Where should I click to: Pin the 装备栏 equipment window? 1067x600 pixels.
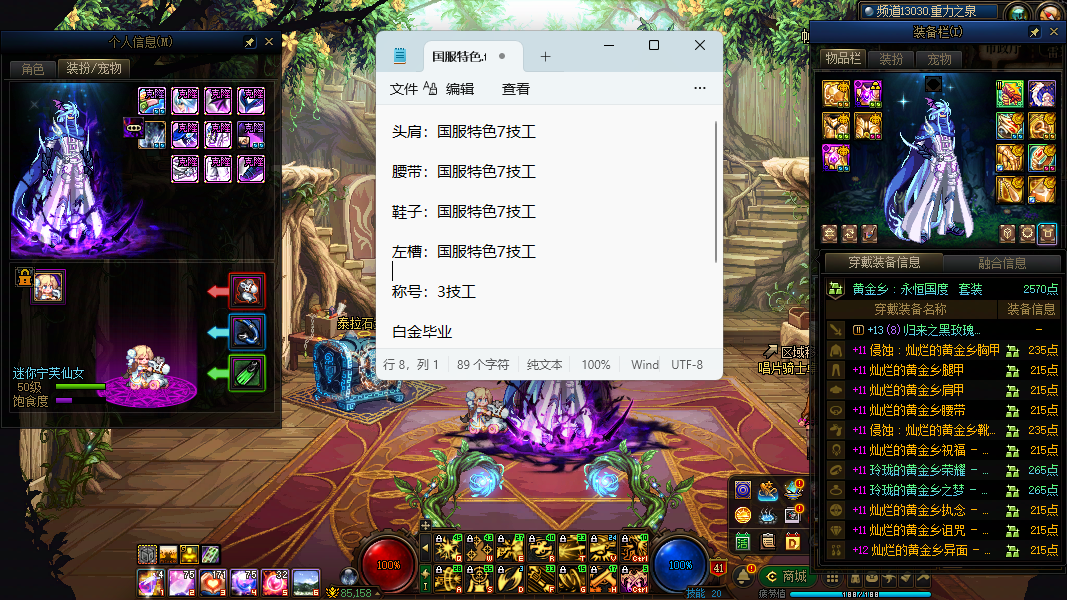1034,33
